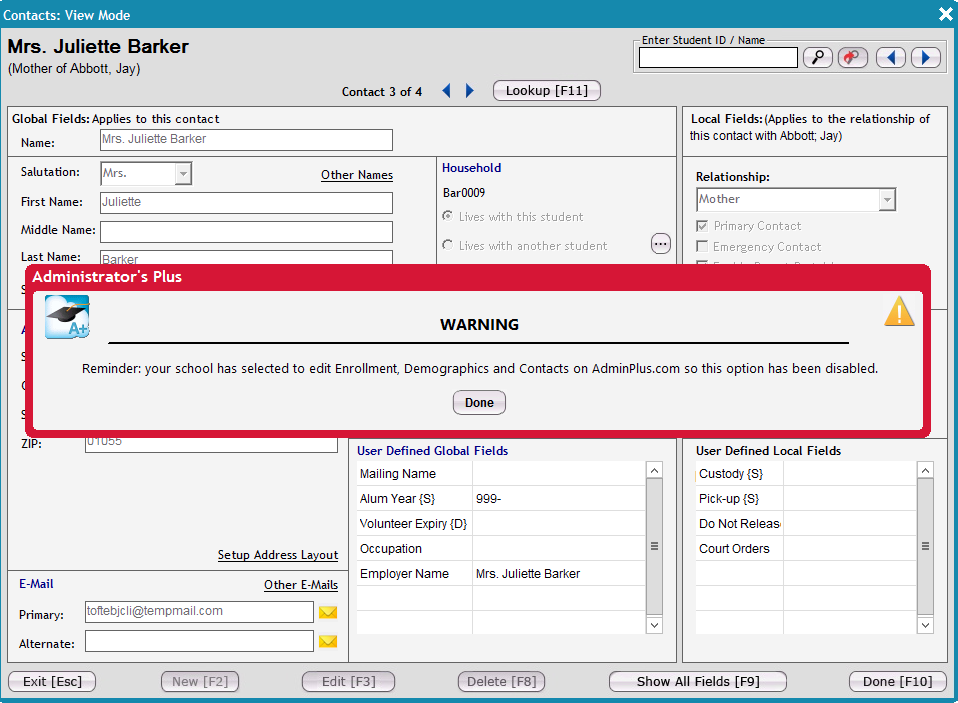Click the Delete [F8] button

click(502, 681)
